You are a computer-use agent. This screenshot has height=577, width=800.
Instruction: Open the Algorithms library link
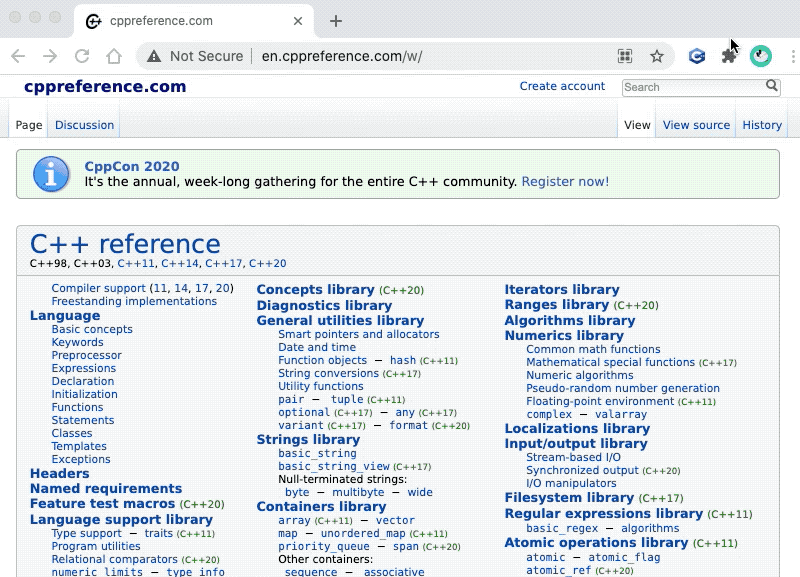click(x=569, y=320)
